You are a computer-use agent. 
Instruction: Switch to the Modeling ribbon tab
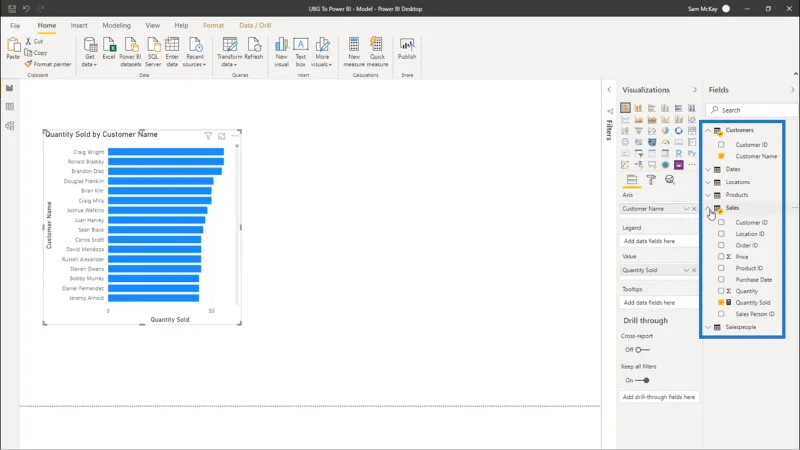116,26
